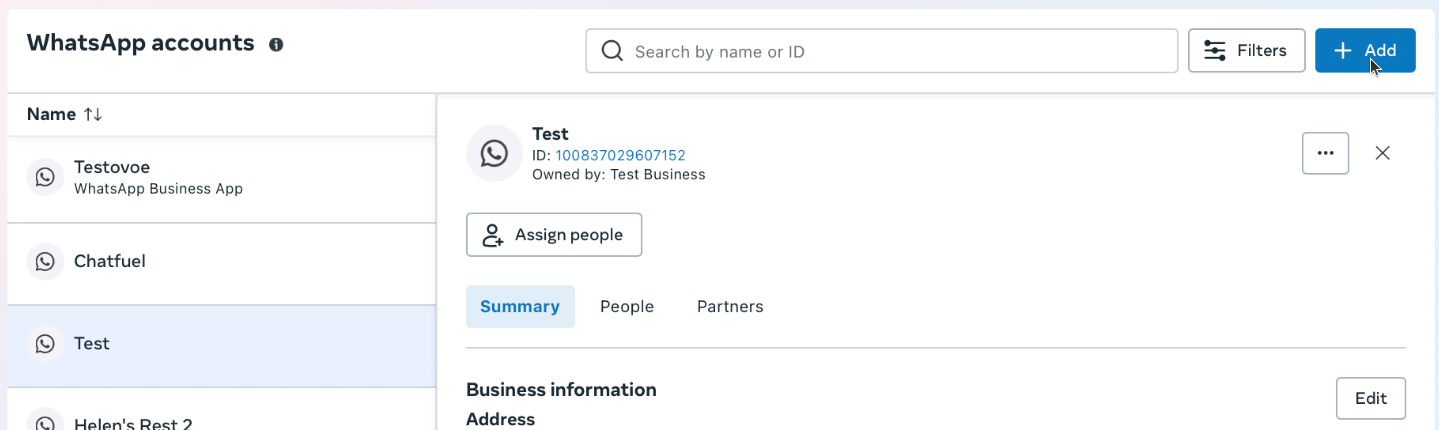Open the Filters options
1439x430 pixels.
tap(1246, 51)
